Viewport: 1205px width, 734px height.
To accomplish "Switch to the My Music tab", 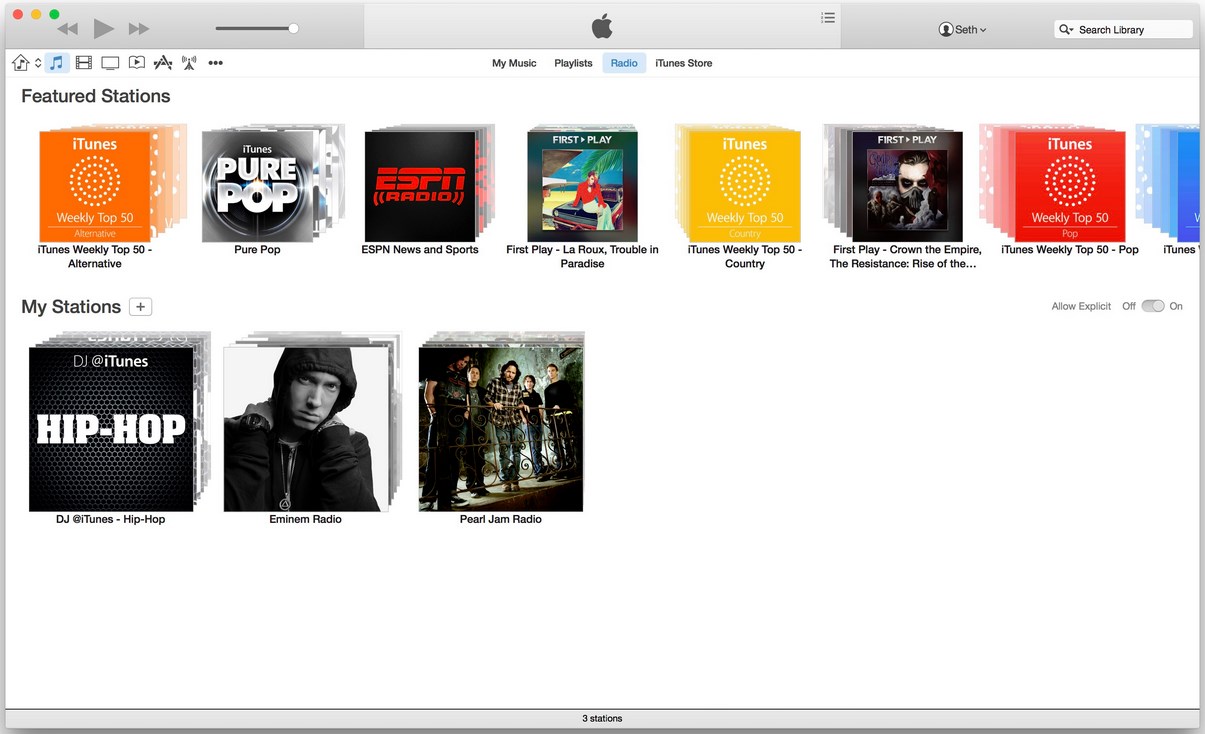I will [514, 63].
